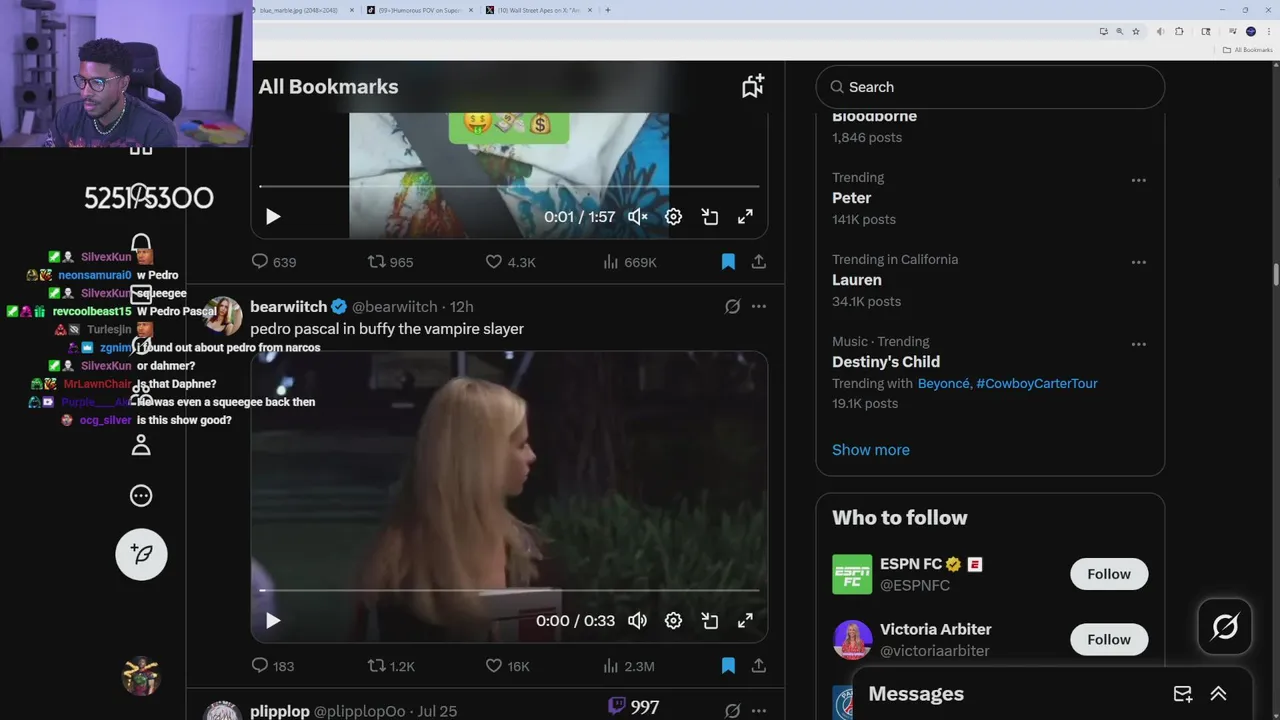Play the top bookmarked video
The image size is (1280, 720).
point(273,216)
